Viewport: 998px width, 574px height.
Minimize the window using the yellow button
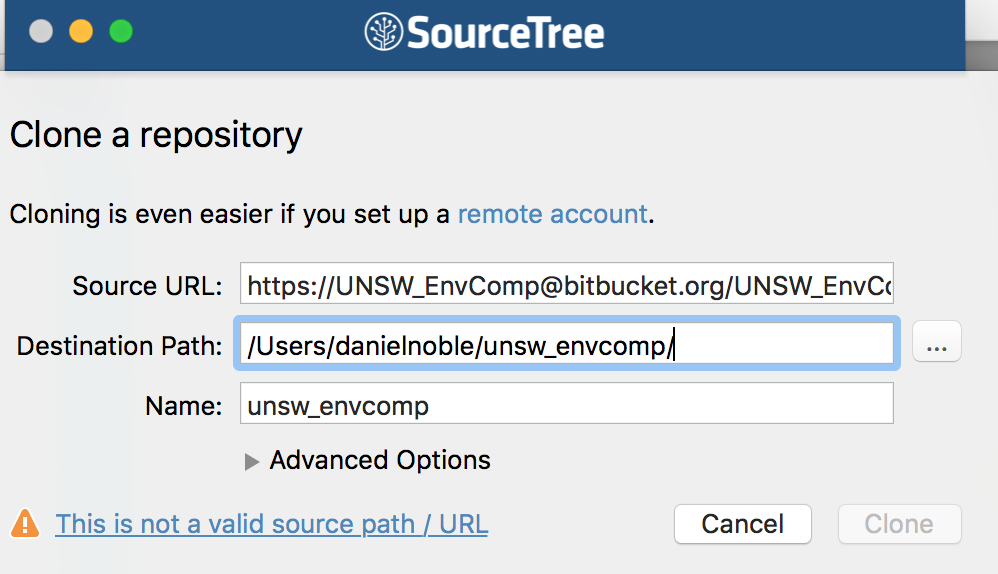click(x=81, y=31)
